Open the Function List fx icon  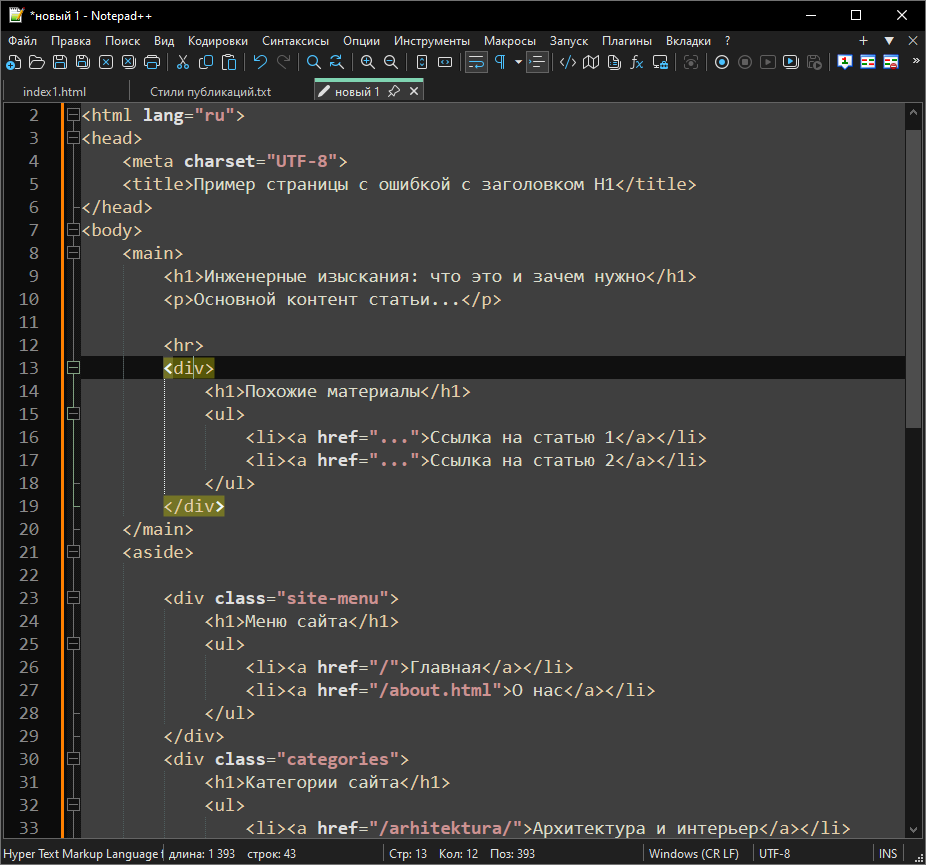point(636,62)
